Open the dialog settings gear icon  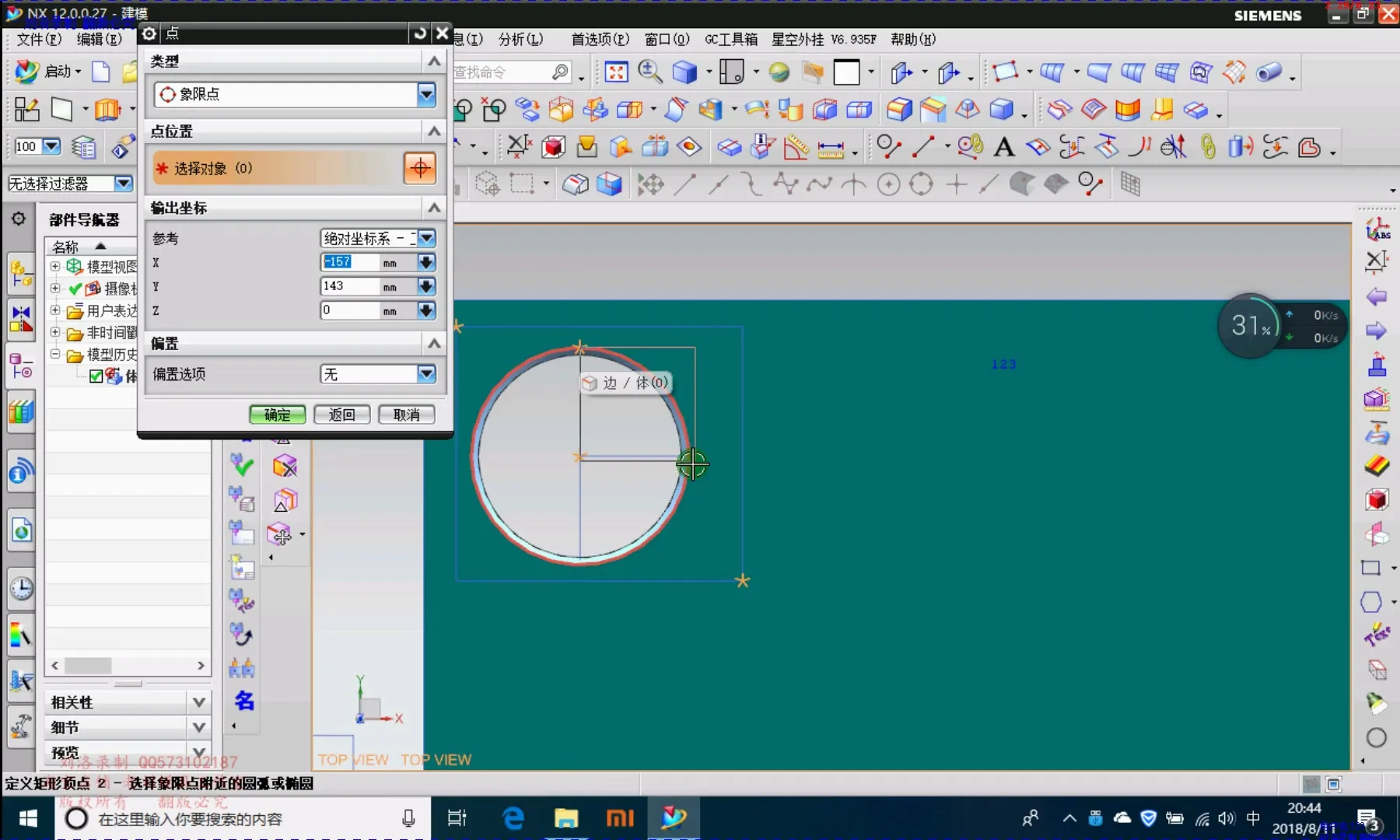pyautogui.click(x=149, y=33)
